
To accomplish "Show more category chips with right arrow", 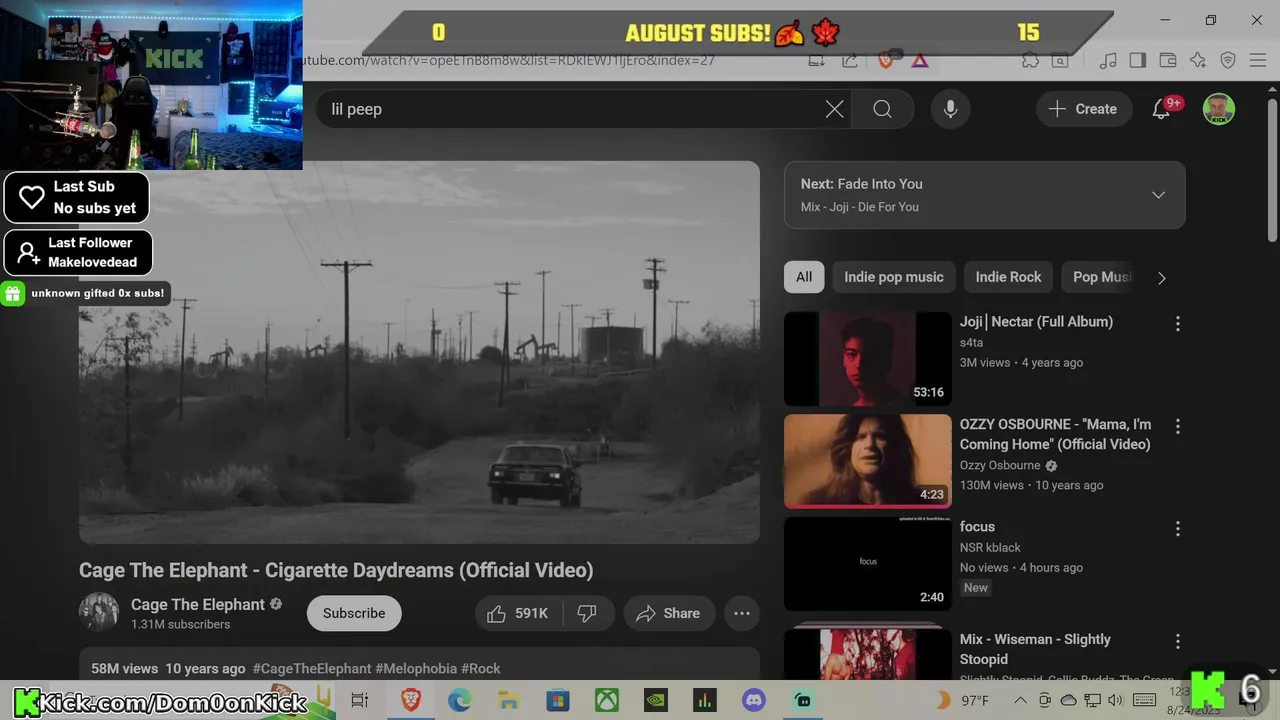I will point(1161,278).
